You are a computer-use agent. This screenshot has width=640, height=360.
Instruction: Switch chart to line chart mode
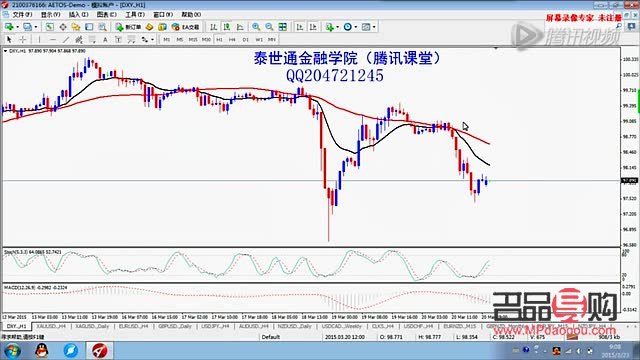(x=240, y=27)
